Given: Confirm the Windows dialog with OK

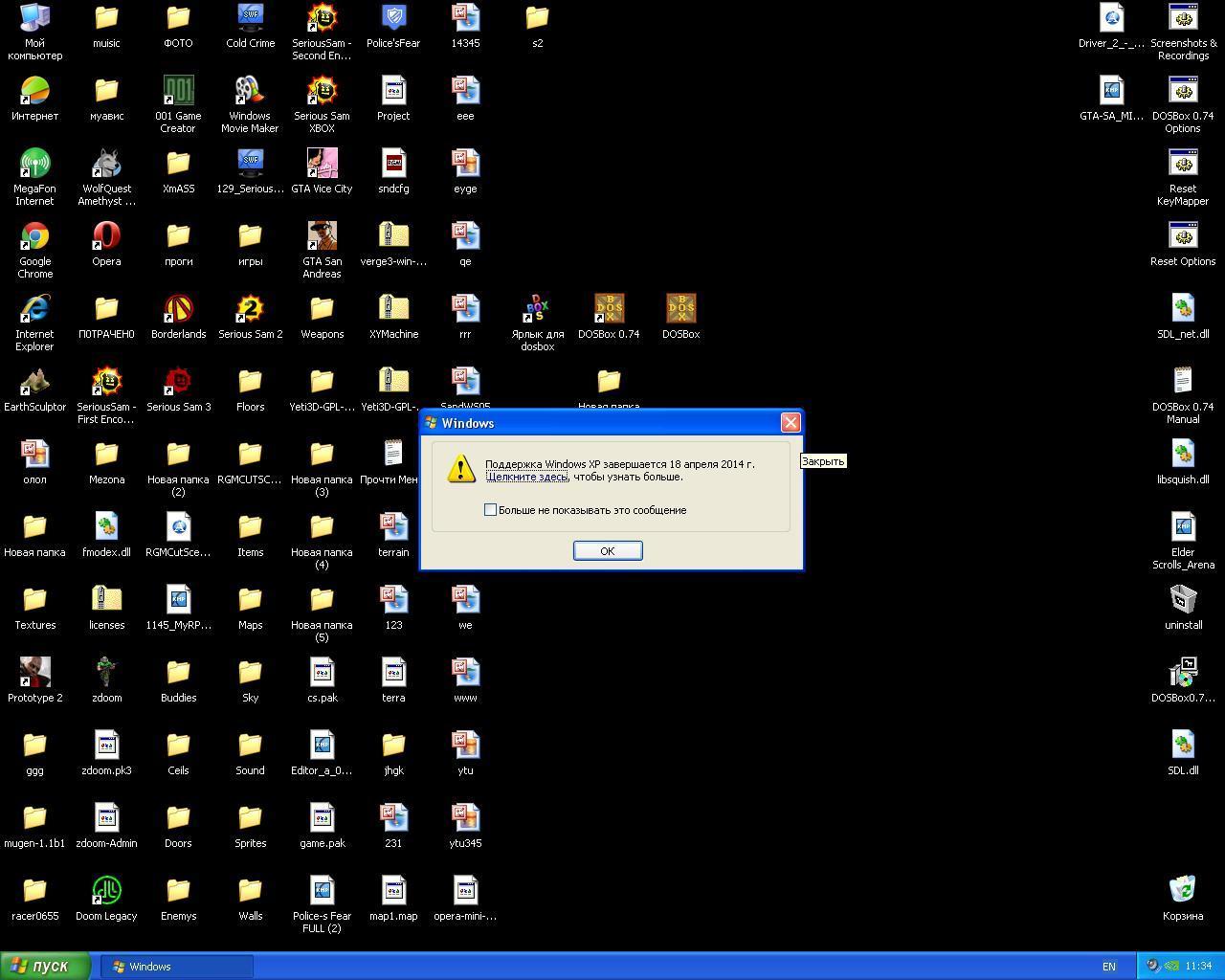Looking at the screenshot, I should click(608, 550).
